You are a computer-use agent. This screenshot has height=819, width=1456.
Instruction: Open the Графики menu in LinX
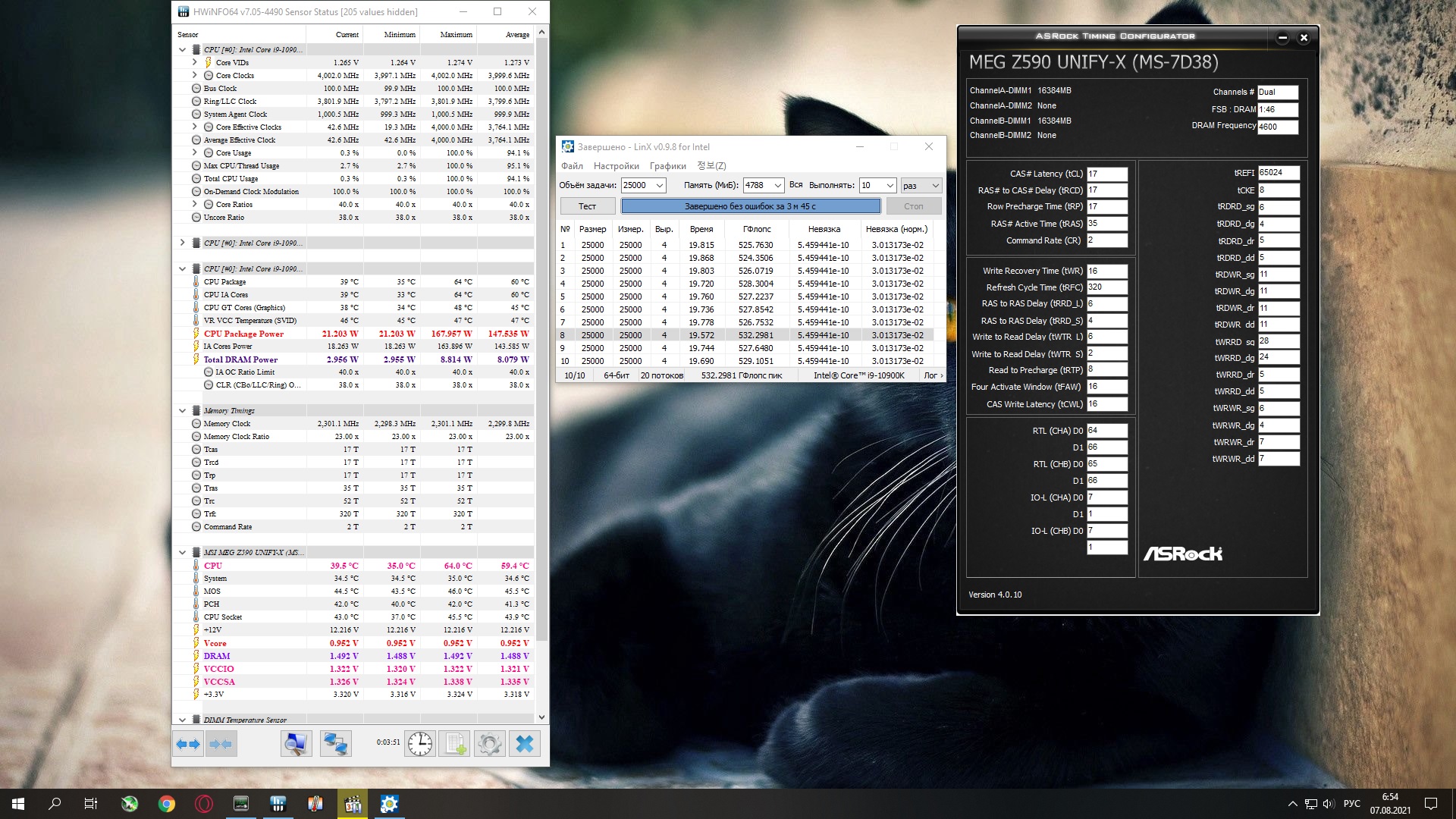pos(667,166)
